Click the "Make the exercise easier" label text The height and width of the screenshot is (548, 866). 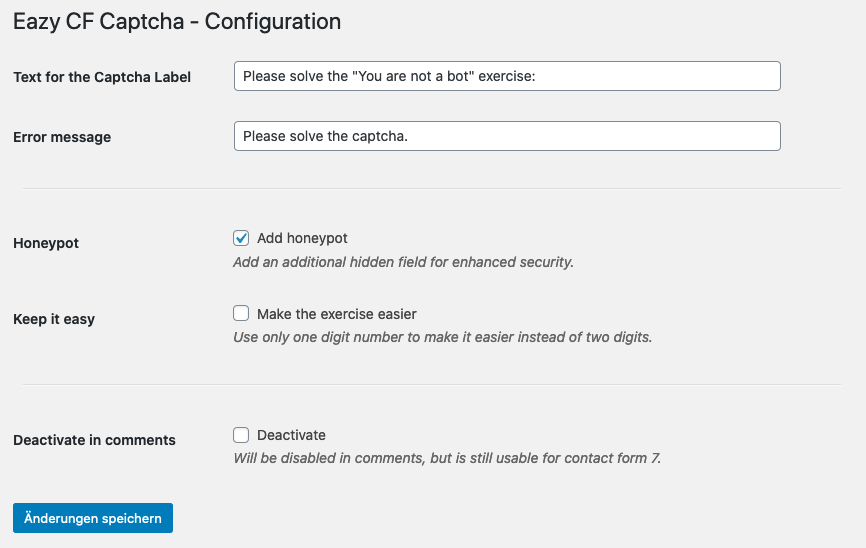pos(336,314)
